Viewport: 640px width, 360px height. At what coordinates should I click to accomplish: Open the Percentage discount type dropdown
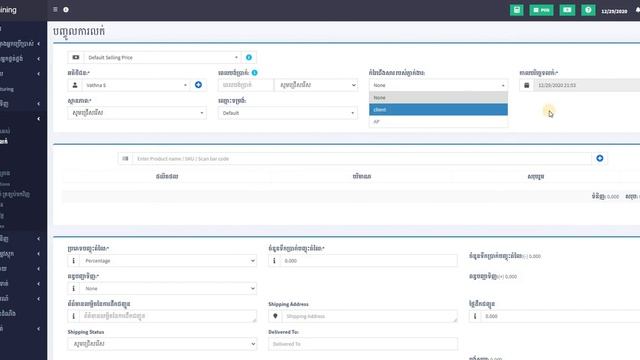[x=168, y=261]
